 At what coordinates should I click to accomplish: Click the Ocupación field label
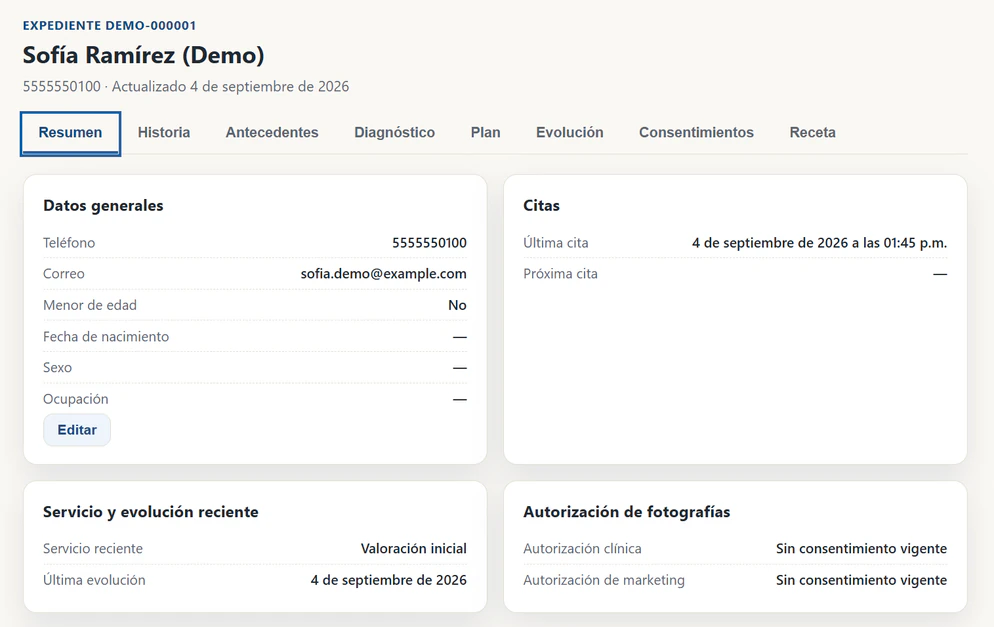pyautogui.click(x=75, y=399)
